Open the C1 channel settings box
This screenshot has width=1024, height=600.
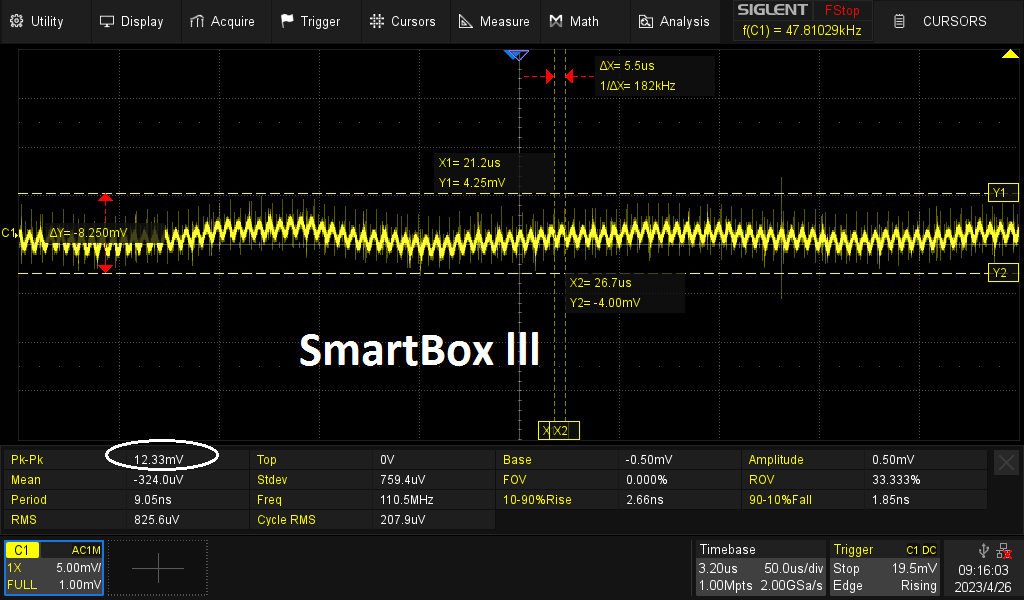[x=54, y=567]
